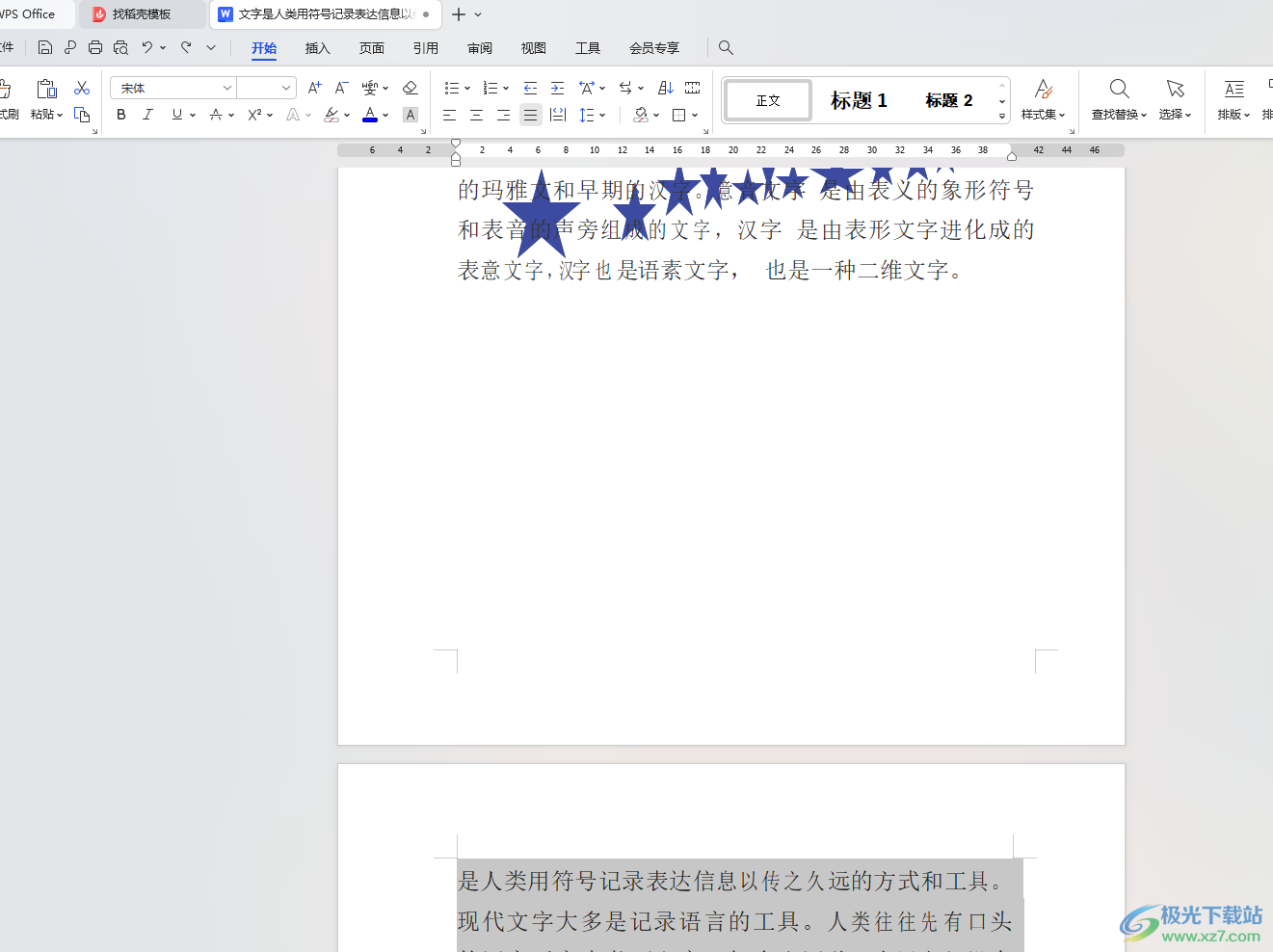Click the large blue star shape
This screenshot has width=1273, height=952.
pyautogui.click(x=542, y=214)
